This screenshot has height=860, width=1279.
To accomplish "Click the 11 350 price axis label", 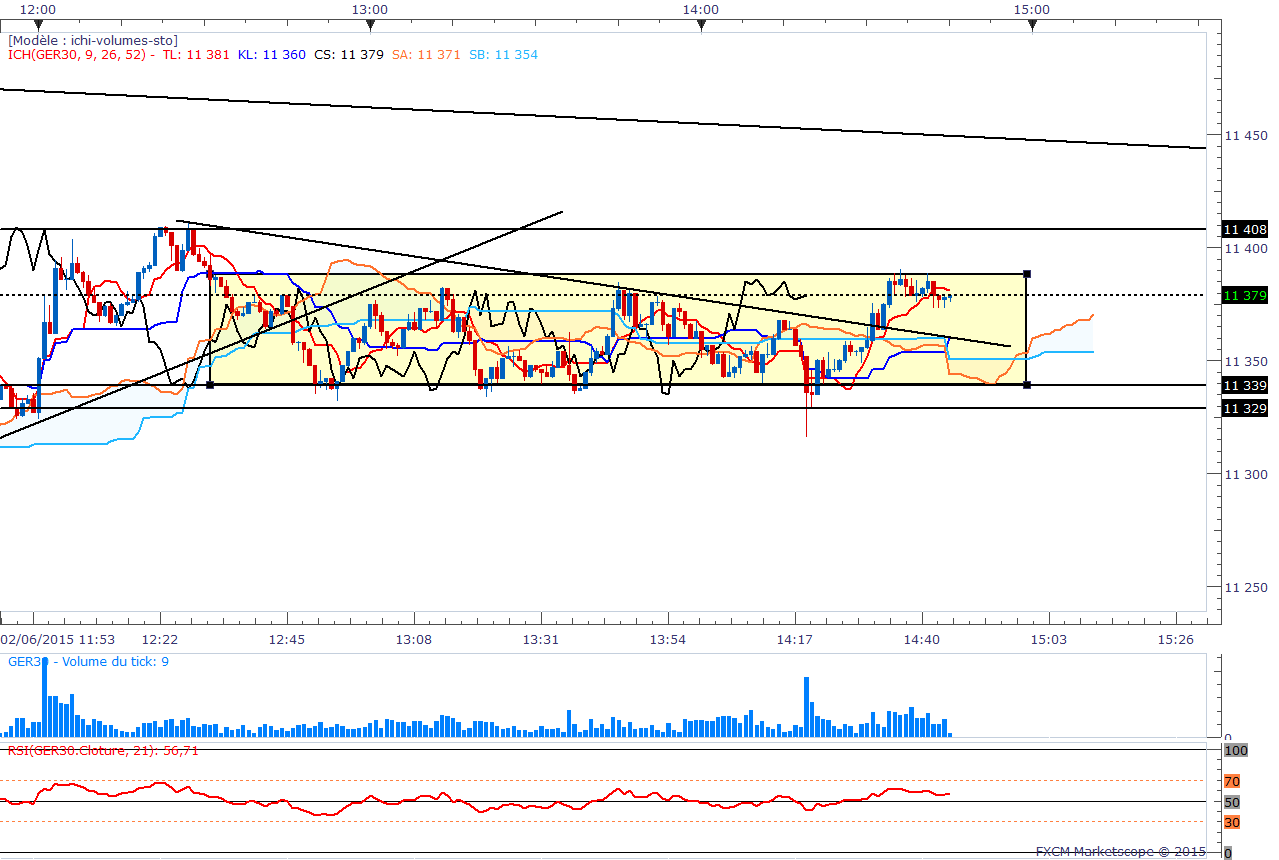I will (1246, 361).
